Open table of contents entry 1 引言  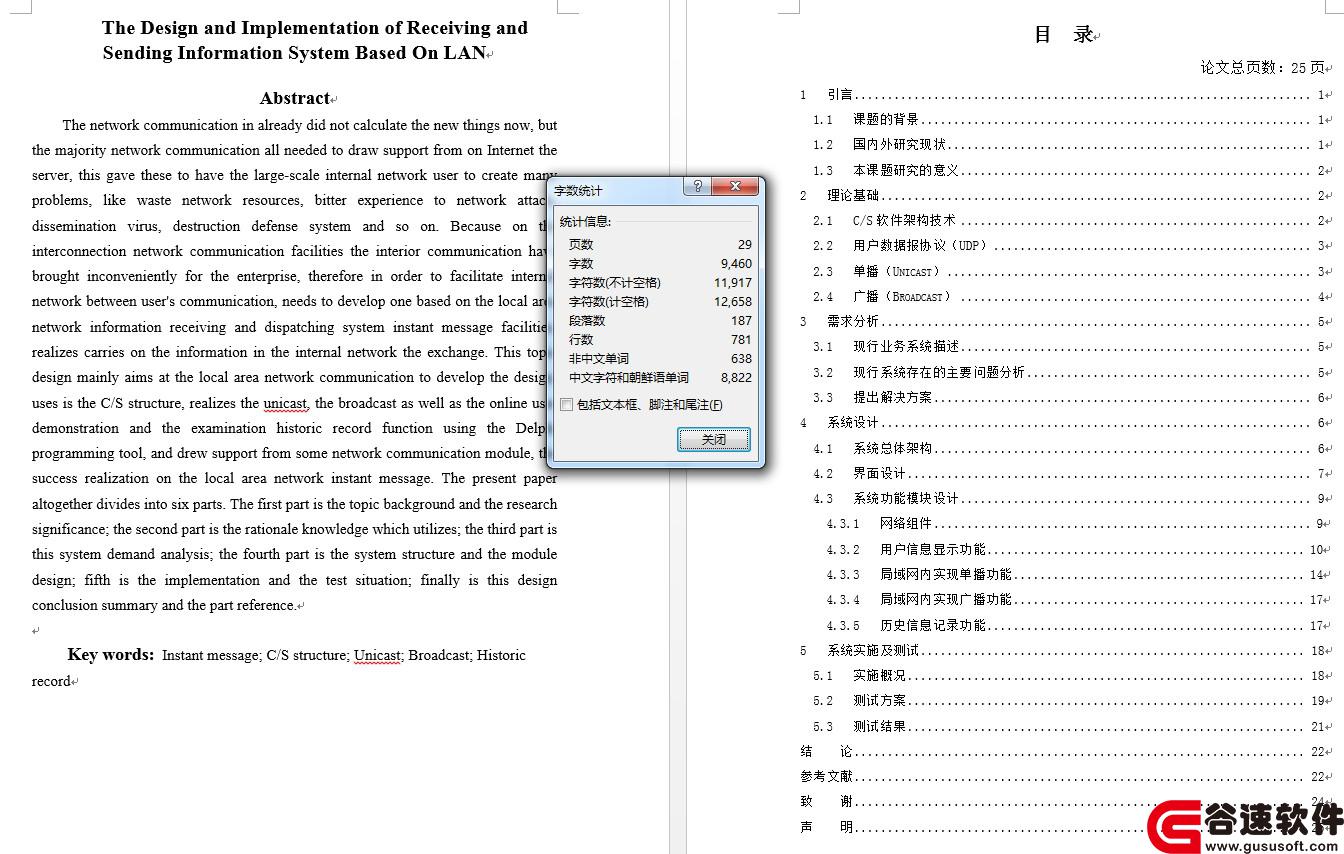(1064, 95)
